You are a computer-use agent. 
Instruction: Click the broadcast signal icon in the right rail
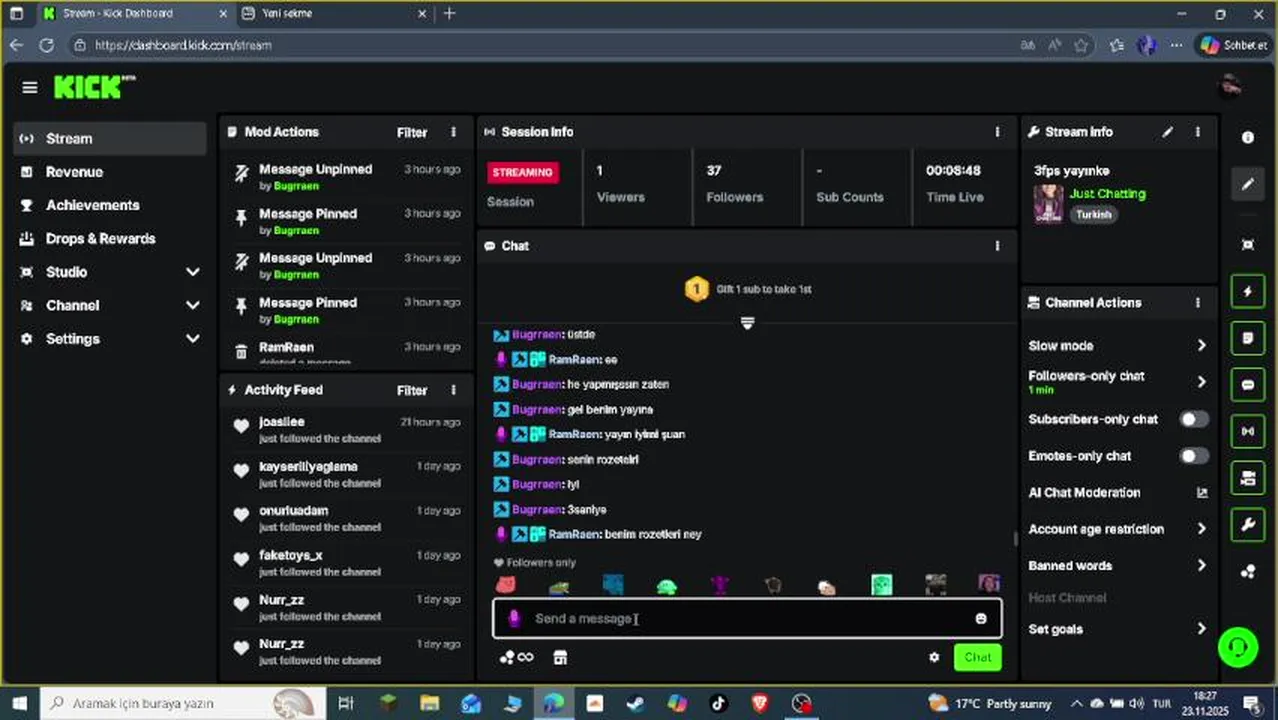[x=1248, y=432]
